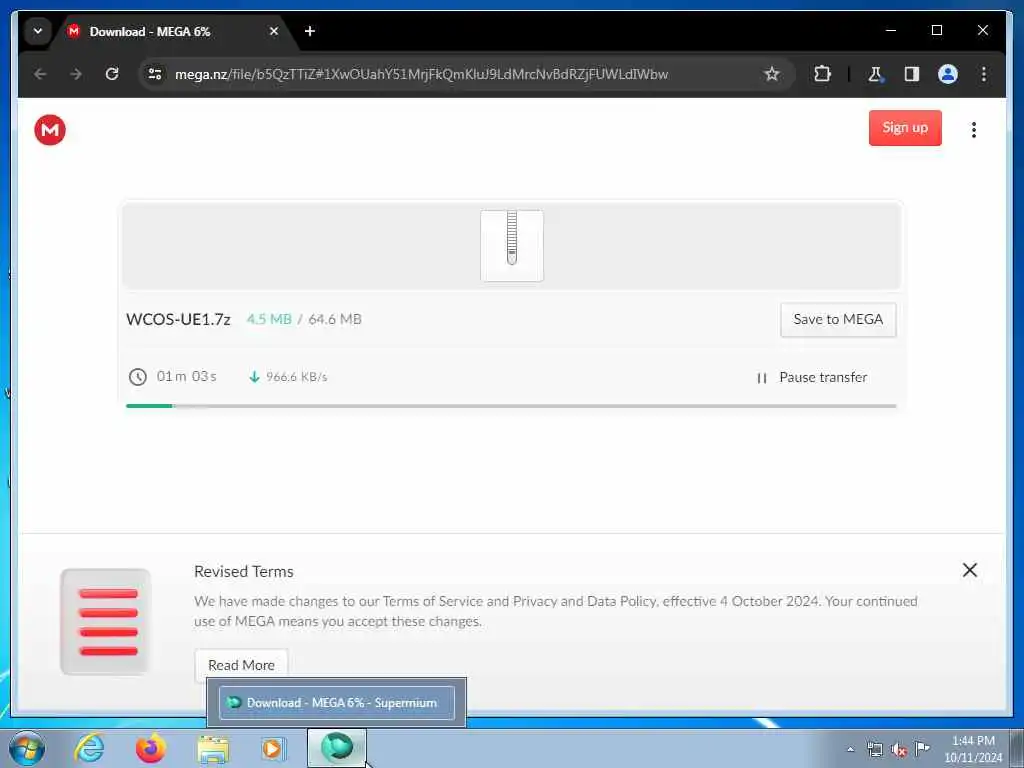
Task: Click the archive file thumbnail
Action: (x=512, y=246)
